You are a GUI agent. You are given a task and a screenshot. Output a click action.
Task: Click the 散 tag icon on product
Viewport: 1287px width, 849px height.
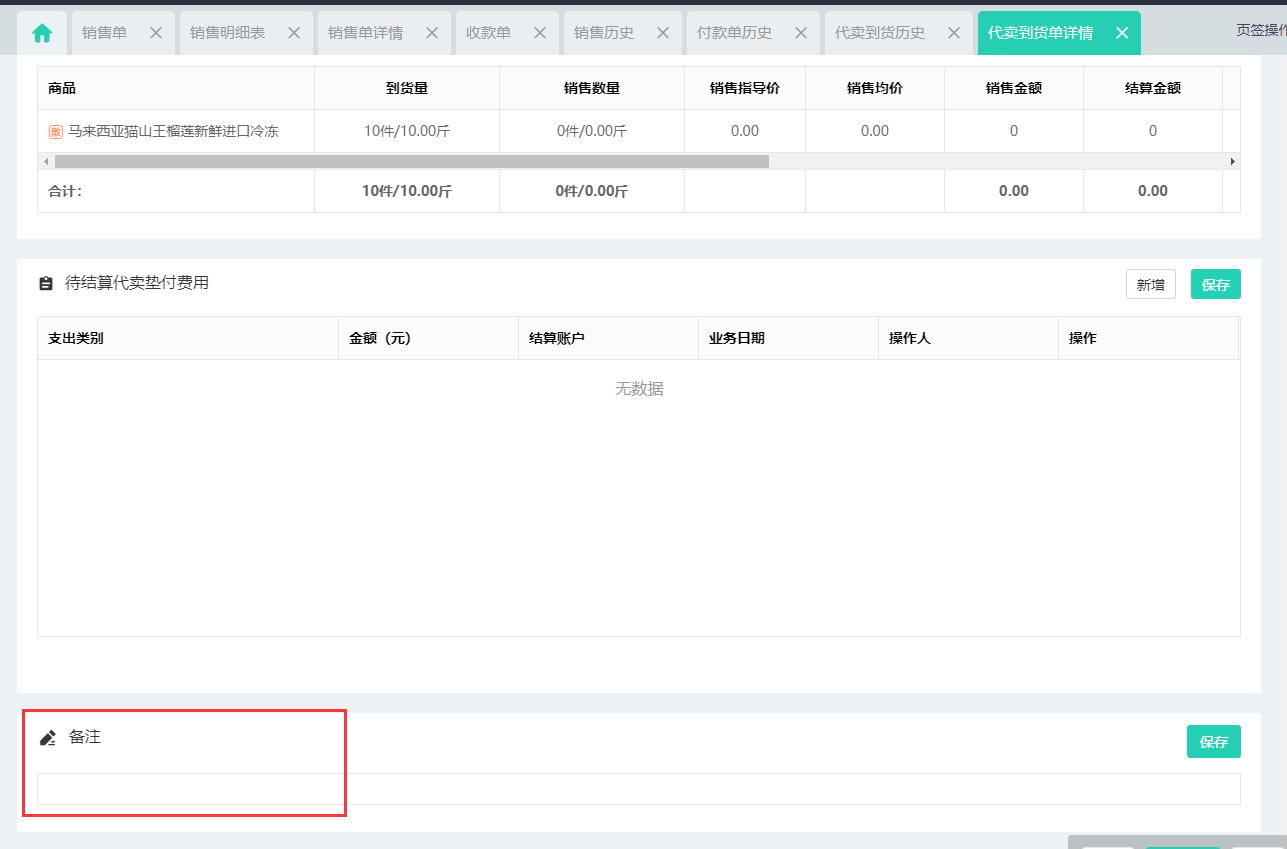pos(56,131)
